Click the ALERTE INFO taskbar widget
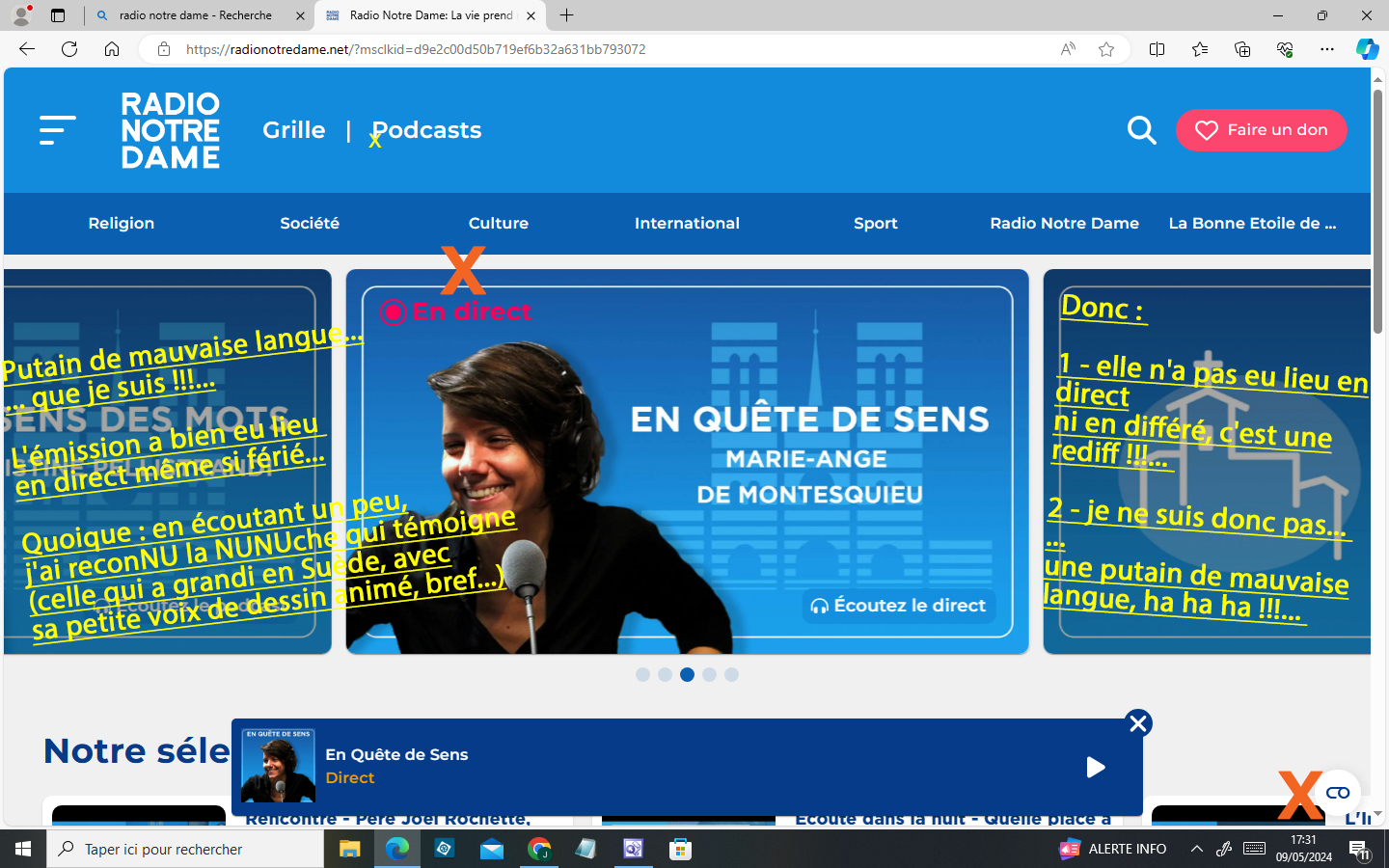Viewport: 1389px width, 868px height. point(1113,849)
